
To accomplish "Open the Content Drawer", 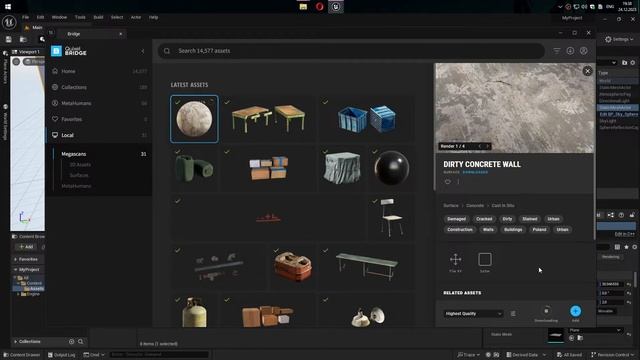I will coord(21,355).
